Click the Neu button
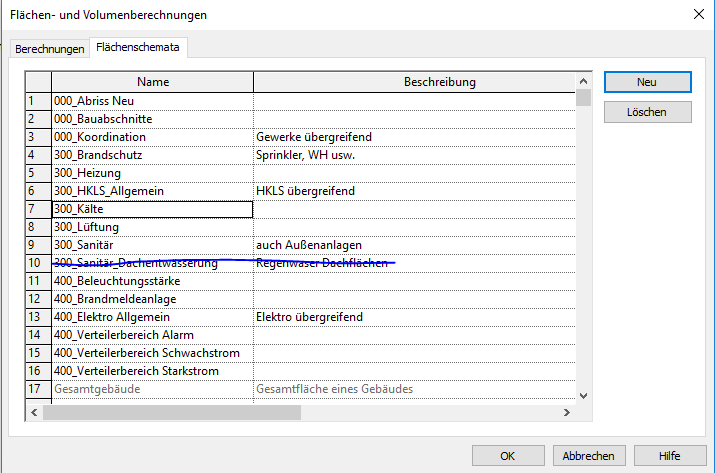Viewport: 715px width, 473px height. coord(647,82)
